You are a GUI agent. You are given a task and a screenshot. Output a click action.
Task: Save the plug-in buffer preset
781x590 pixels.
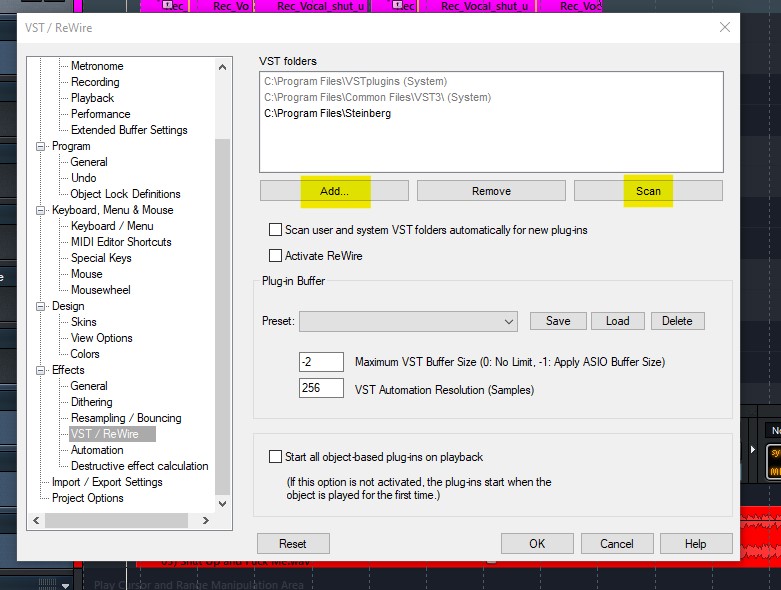(x=558, y=321)
